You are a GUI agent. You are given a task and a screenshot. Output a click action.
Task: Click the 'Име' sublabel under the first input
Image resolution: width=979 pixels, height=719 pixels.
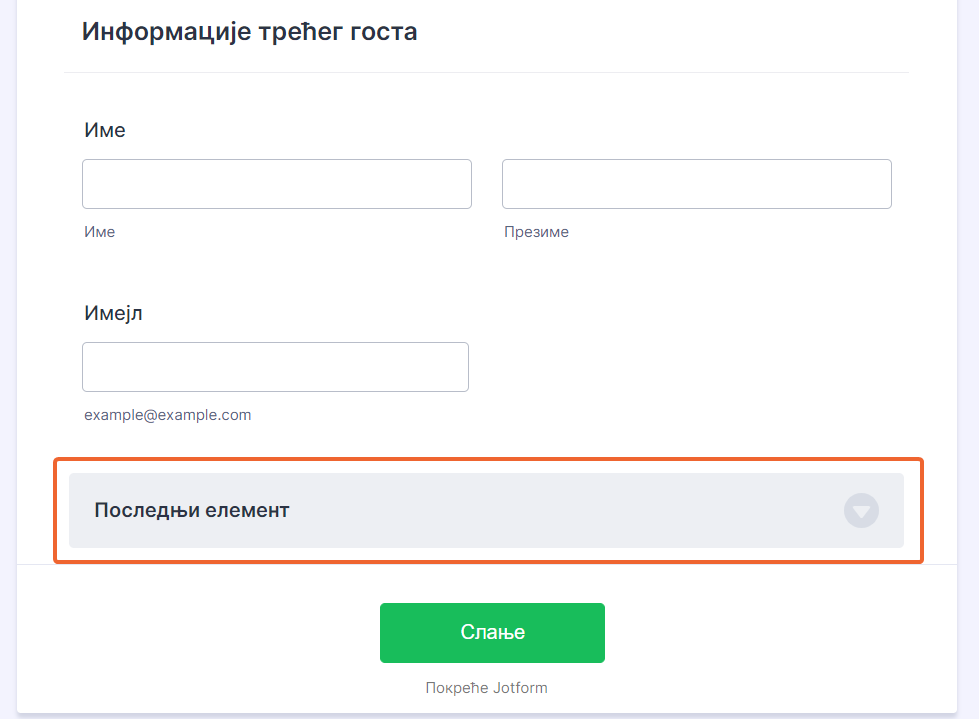[x=100, y=232]
